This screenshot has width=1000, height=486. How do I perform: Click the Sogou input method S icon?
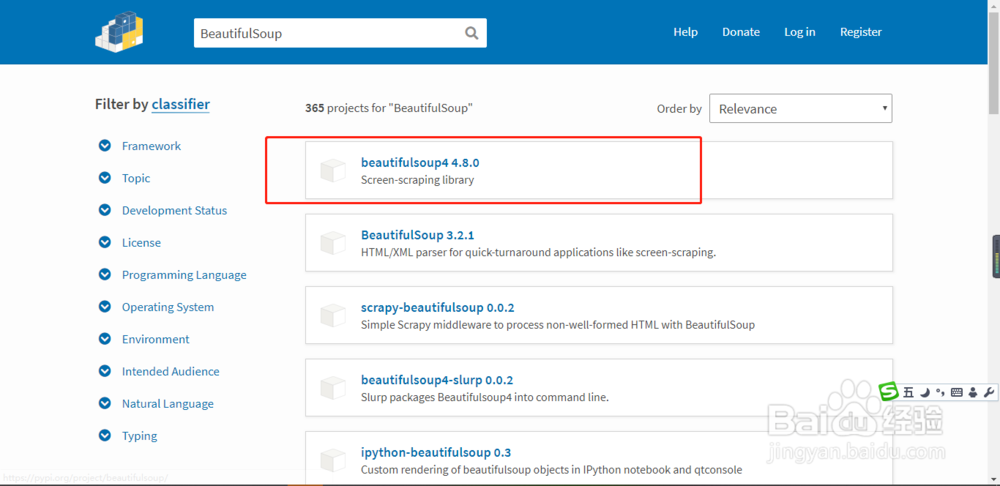888,392
